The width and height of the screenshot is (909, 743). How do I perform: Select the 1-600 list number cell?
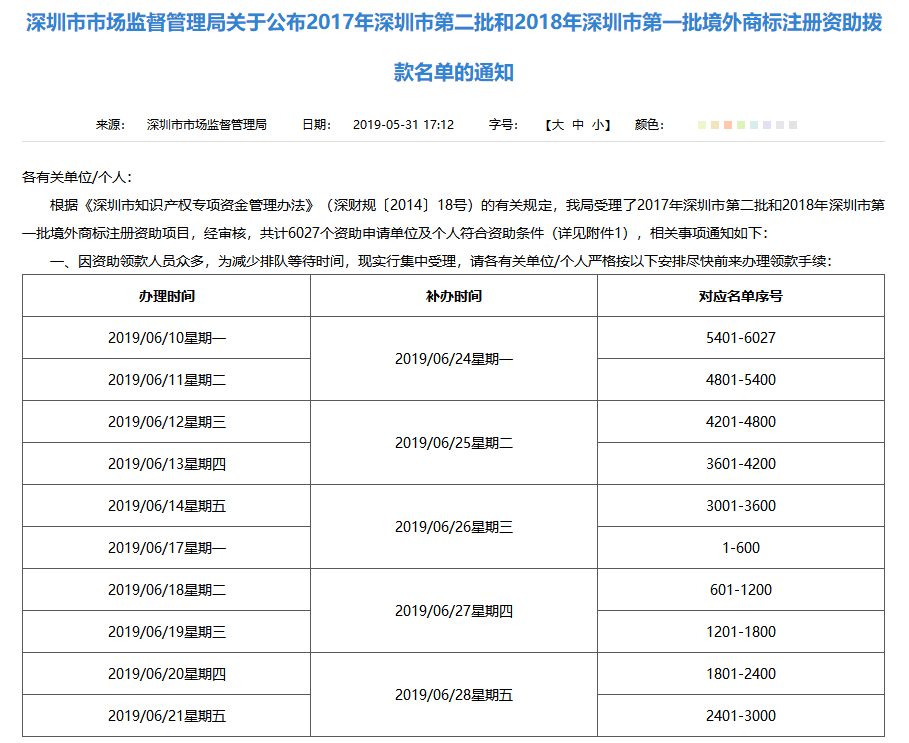pos(740,548)
